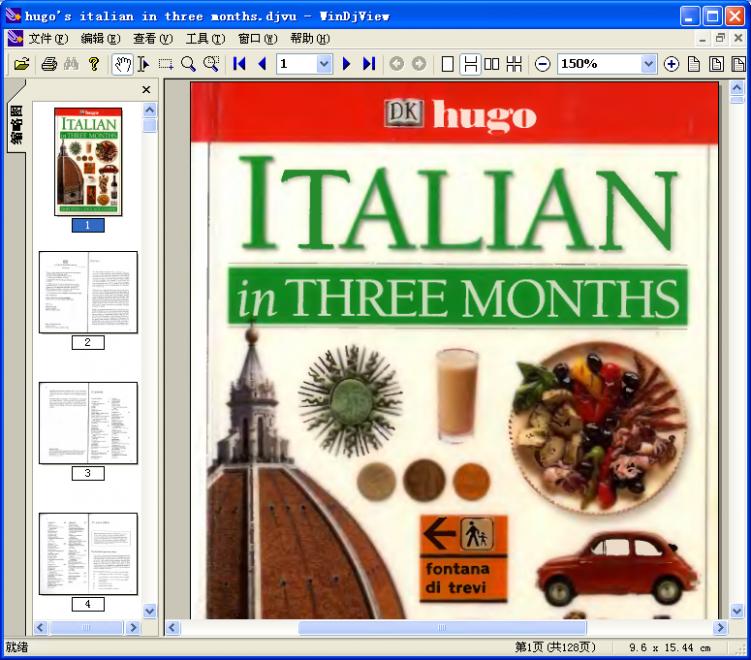
Task: Select the zoom to rectangle tool
Action: [x=211, y=64]
